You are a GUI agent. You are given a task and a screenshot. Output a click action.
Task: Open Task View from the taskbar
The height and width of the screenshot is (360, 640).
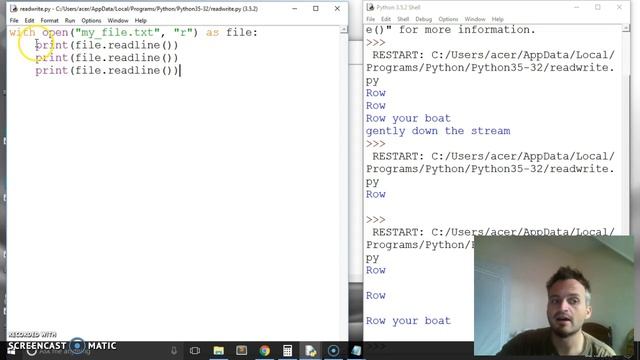click(x=195, y=350)
